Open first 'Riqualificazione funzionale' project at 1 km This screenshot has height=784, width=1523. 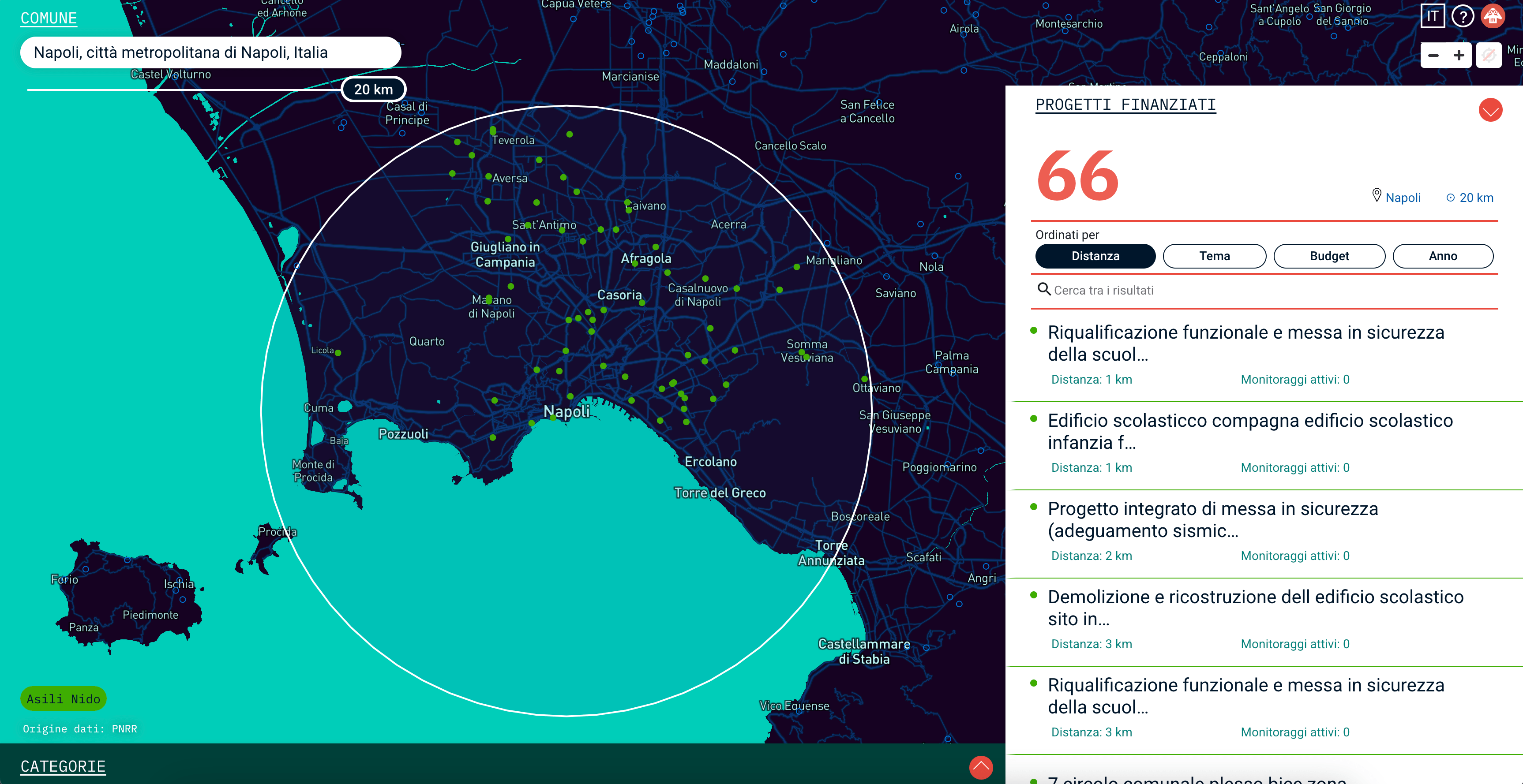pyautogui.click(x=1246, y=343)
